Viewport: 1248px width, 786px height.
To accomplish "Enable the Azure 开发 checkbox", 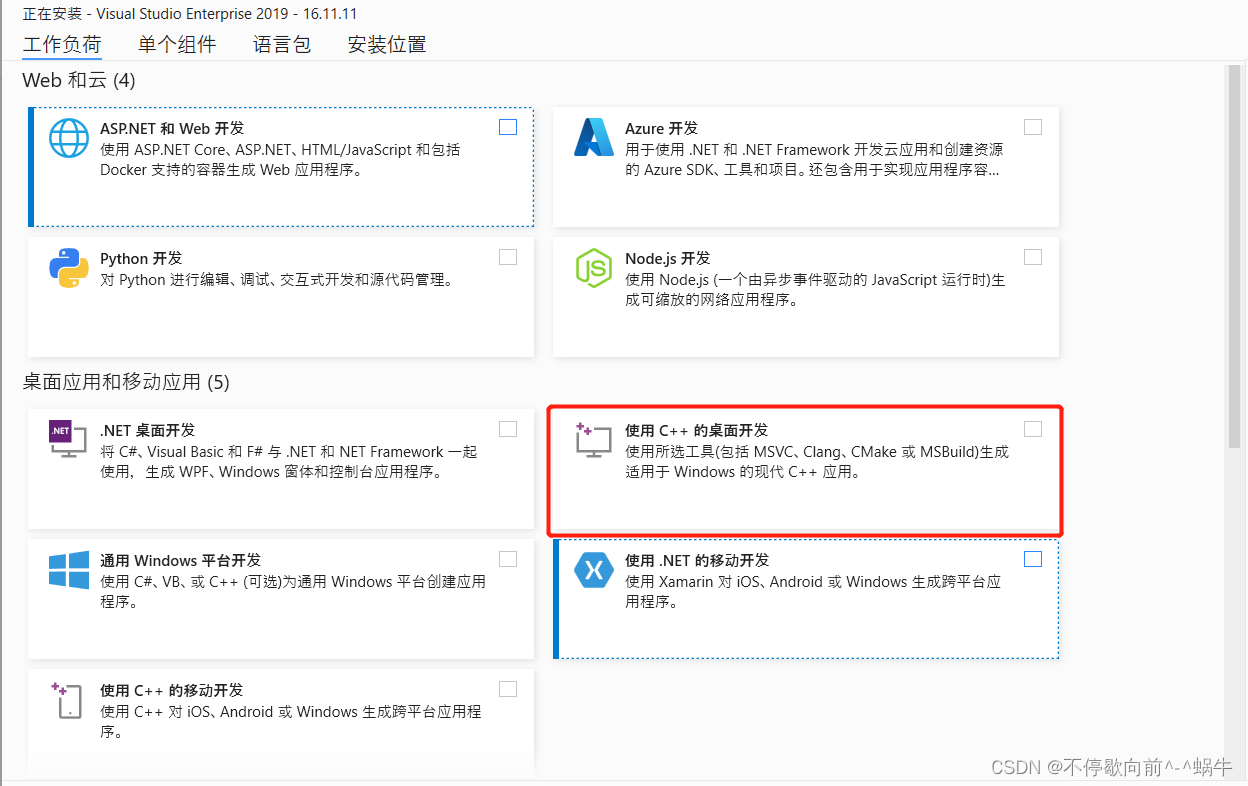I will (1032, 127).
